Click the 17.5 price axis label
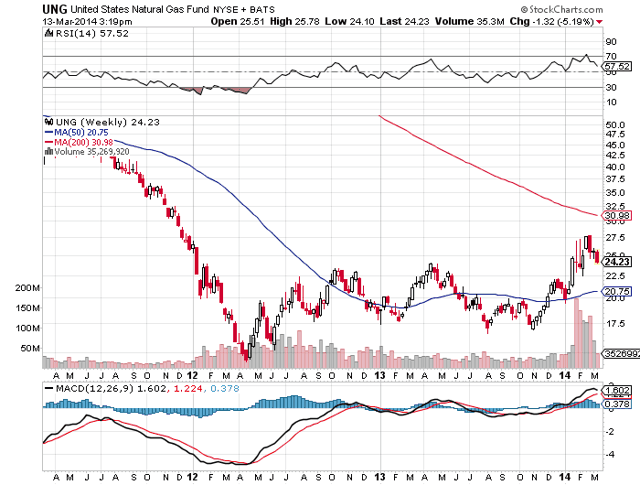Viewport: 640px width, 485px height. tap(616, 323)
